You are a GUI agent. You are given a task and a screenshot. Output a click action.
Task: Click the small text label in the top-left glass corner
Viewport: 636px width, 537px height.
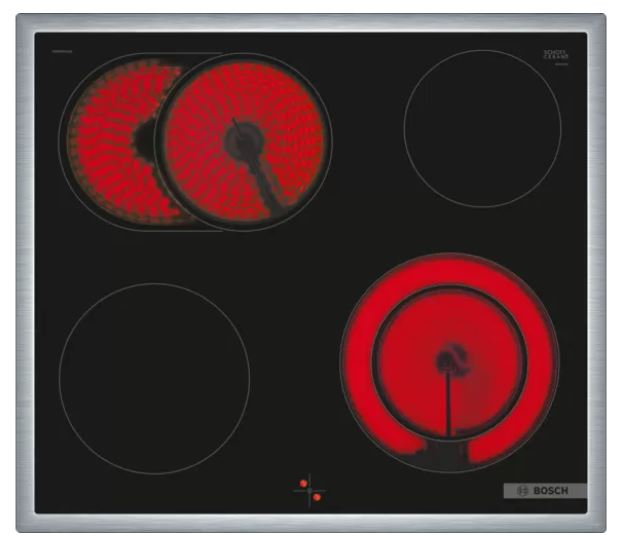coord(62,52)
